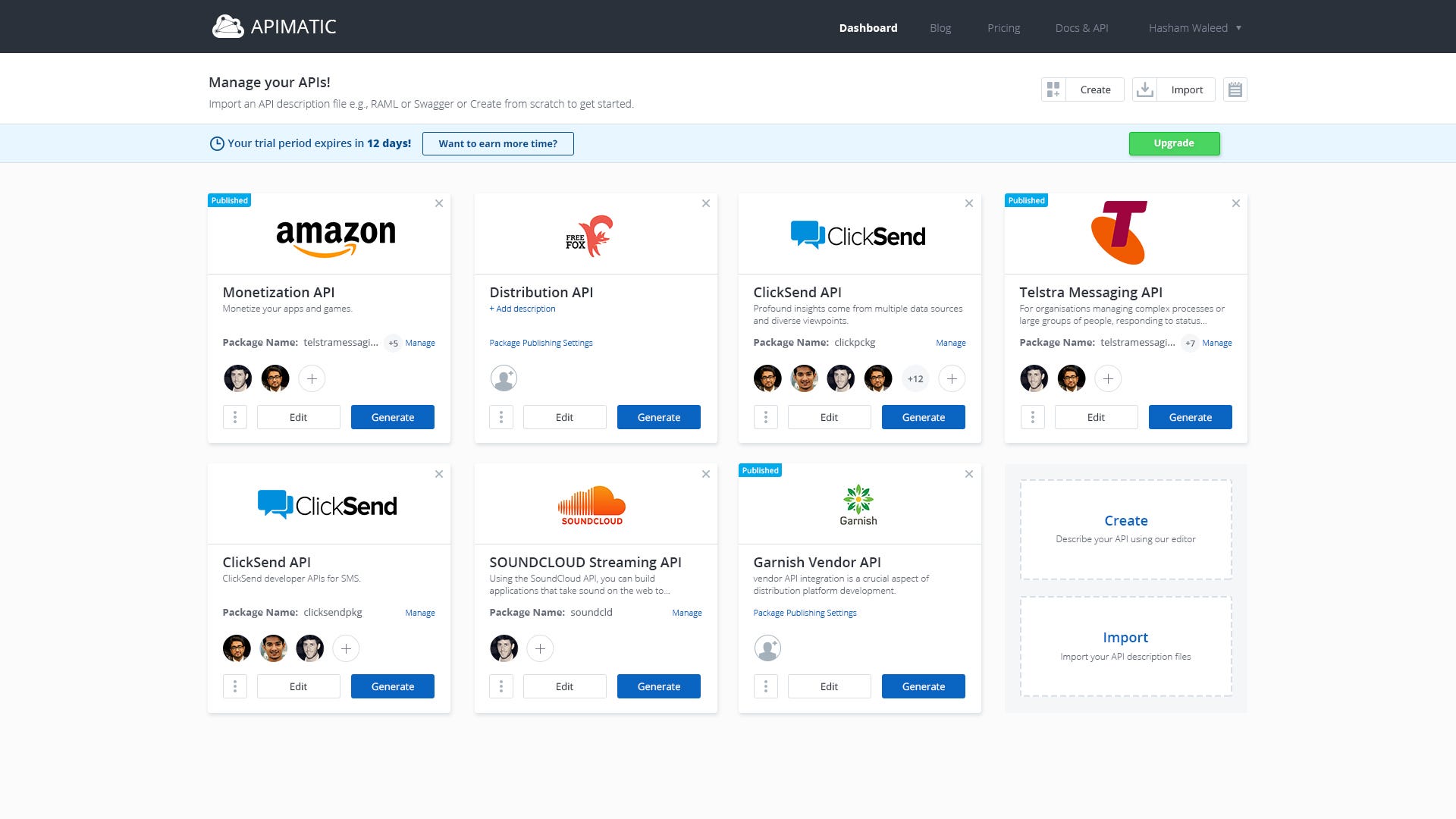Generate for Garnish Vendor API
Image resolution: width=1456 pixels, height=819 pixels.
[x=924, y=686]
